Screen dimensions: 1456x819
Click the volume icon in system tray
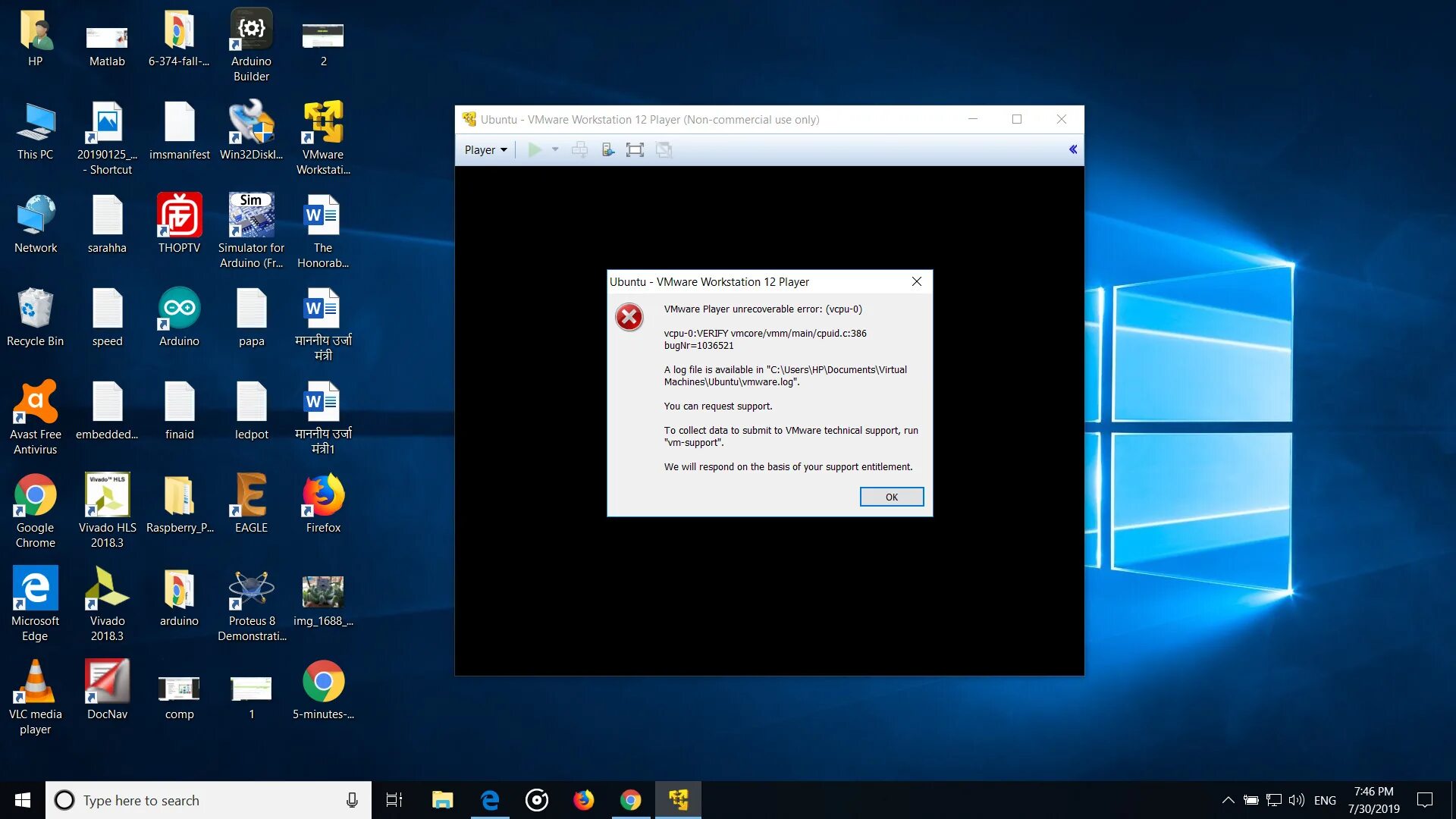1296,800
